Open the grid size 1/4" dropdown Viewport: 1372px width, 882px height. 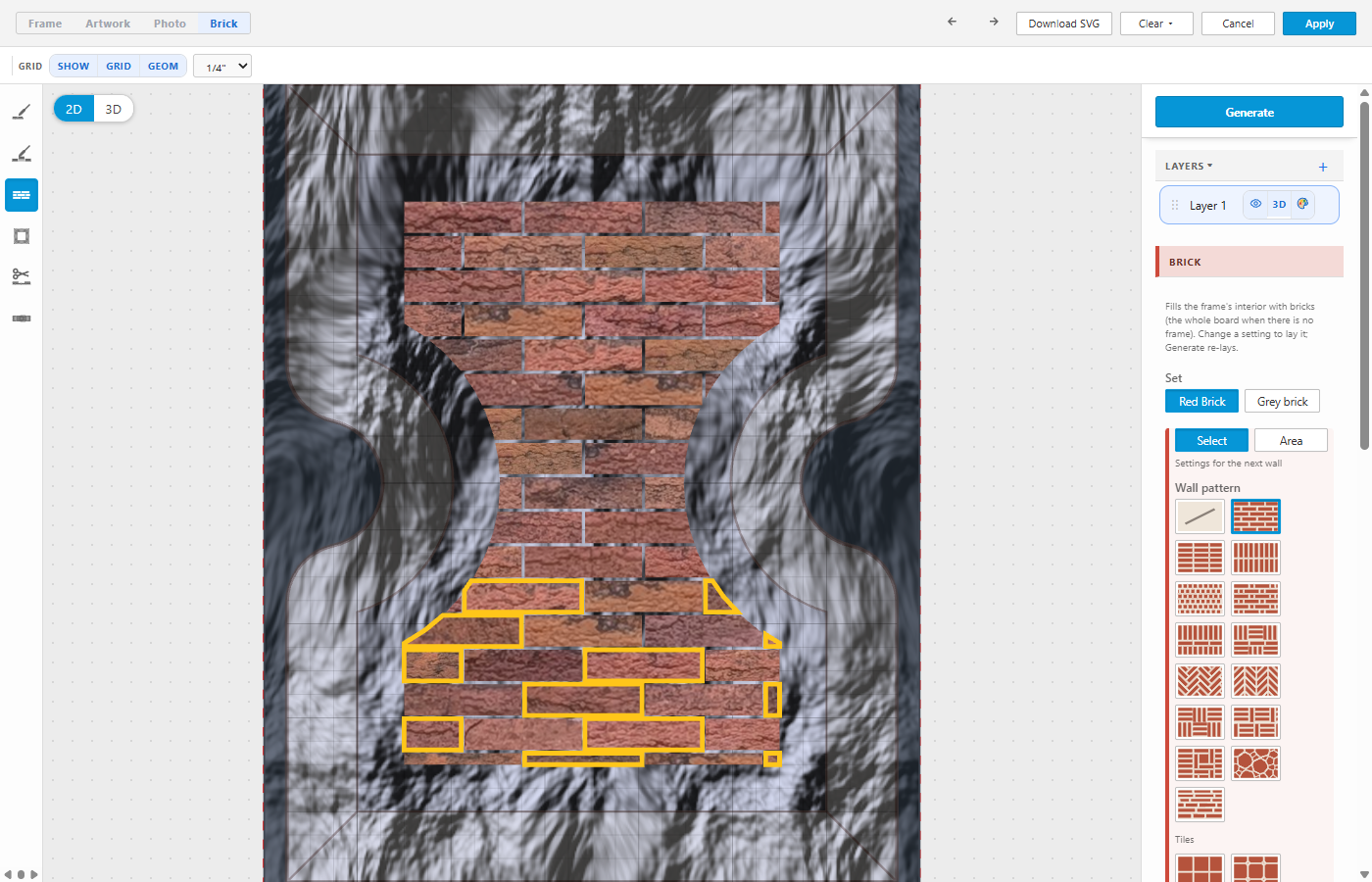click(x=222, y=66)
